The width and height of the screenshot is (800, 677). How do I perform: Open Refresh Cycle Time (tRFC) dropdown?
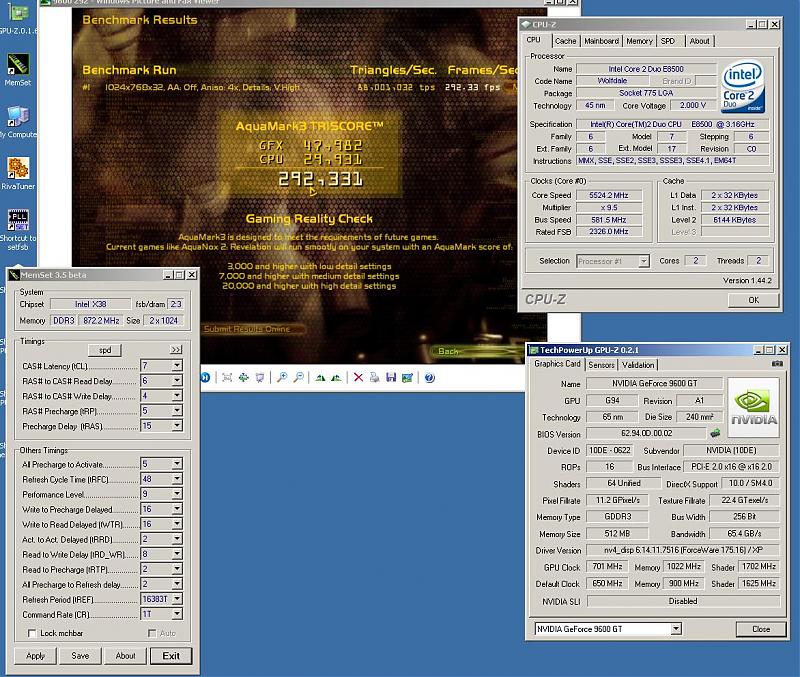177,479
